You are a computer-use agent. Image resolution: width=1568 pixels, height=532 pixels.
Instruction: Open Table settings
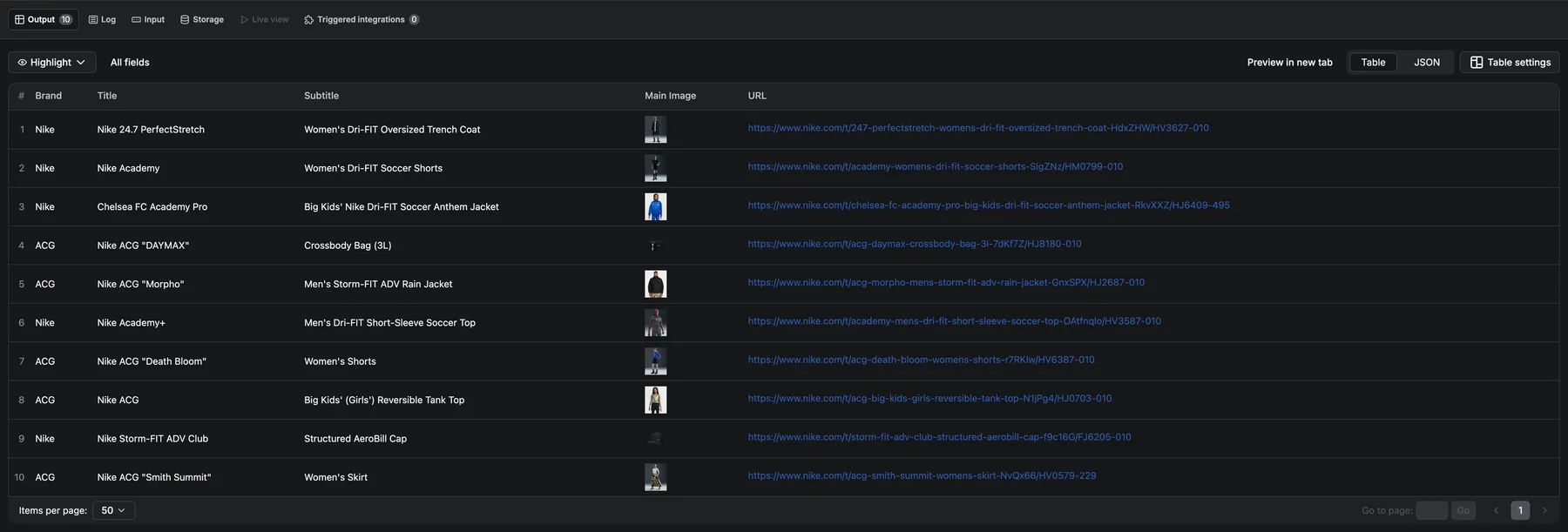point(1510,63)
